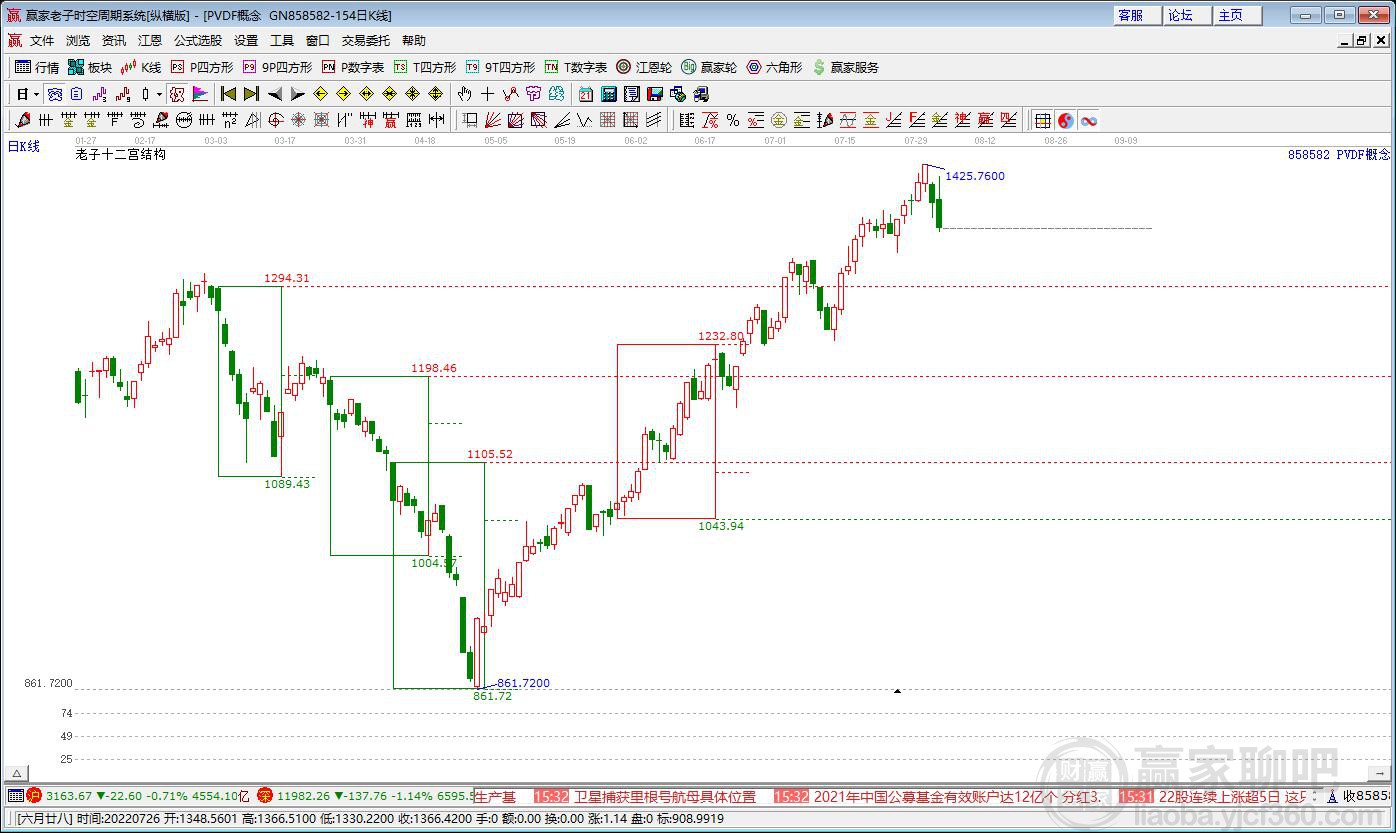
Task: Expand the candlestick style dropdown arrow
Action: [159, 94]
